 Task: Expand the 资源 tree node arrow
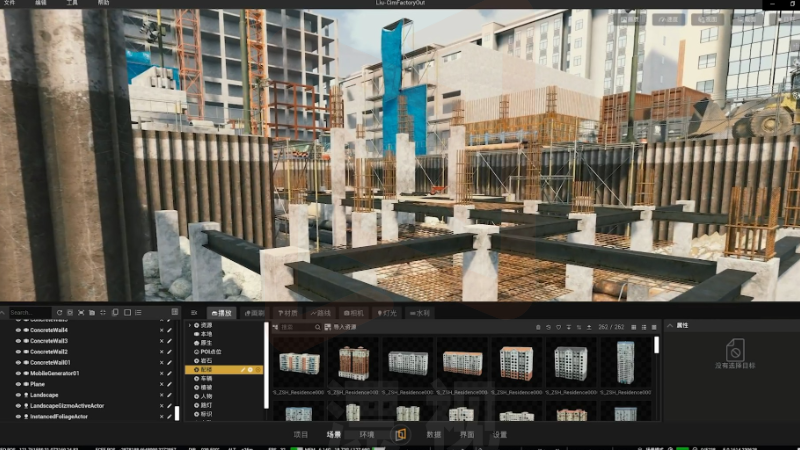(x=189, y=326)
